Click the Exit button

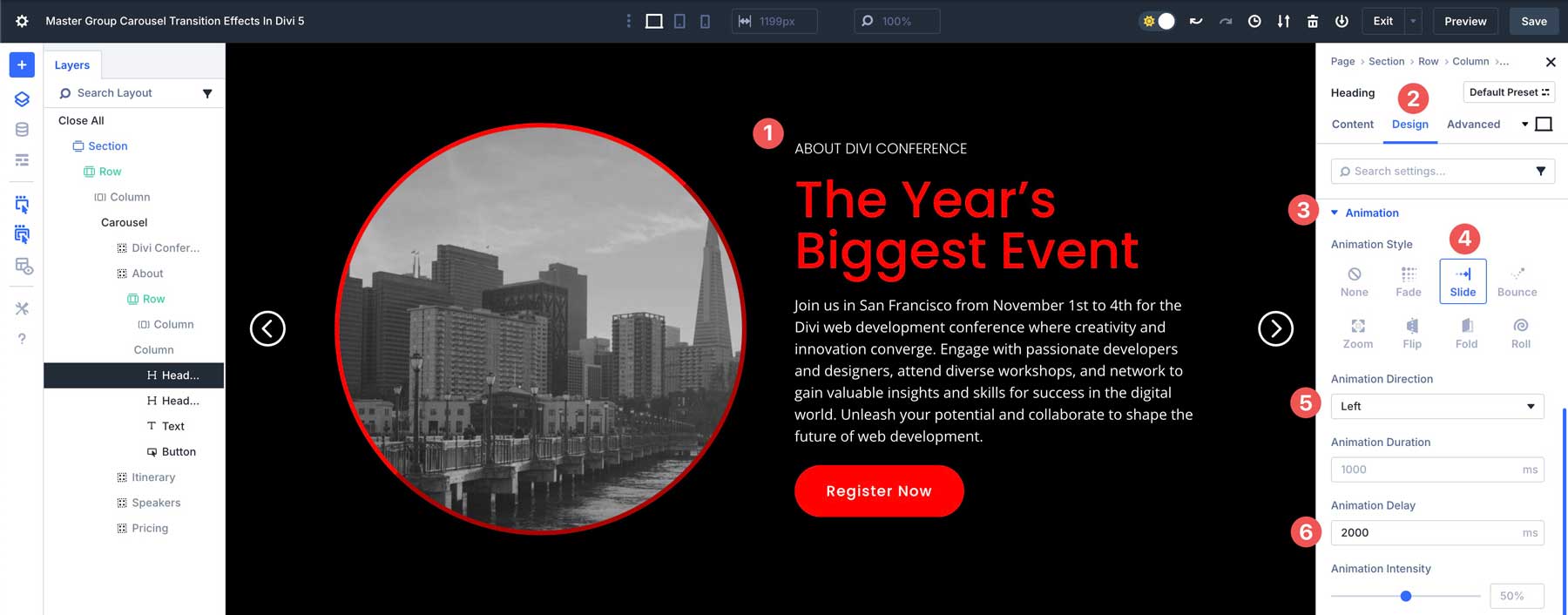click(x=1383, y=21)
